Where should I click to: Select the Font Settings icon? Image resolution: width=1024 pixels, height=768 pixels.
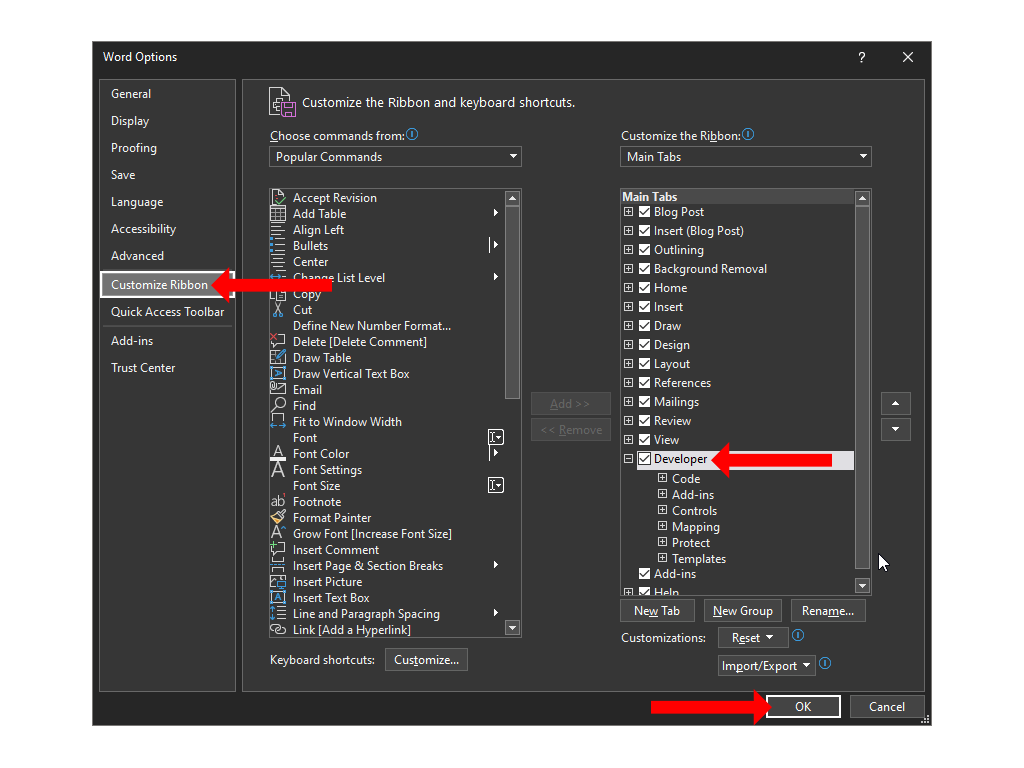click(278, 470)
